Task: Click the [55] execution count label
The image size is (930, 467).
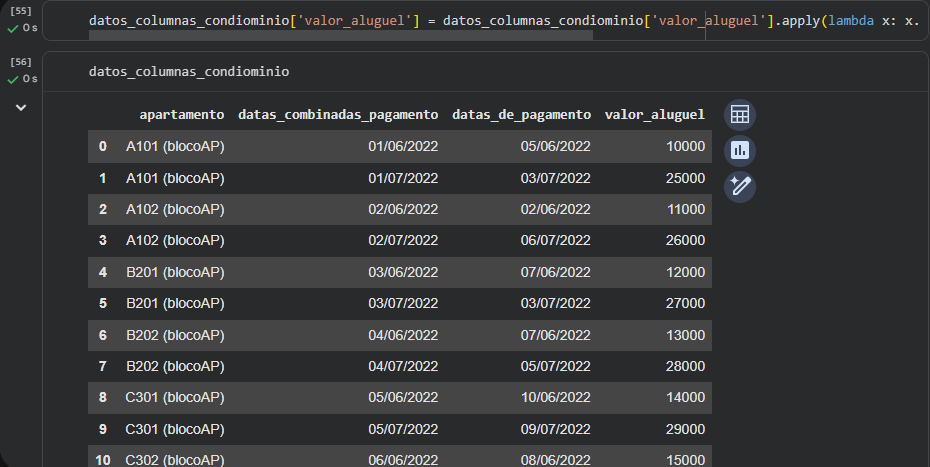Action: (x=20, y=11)
